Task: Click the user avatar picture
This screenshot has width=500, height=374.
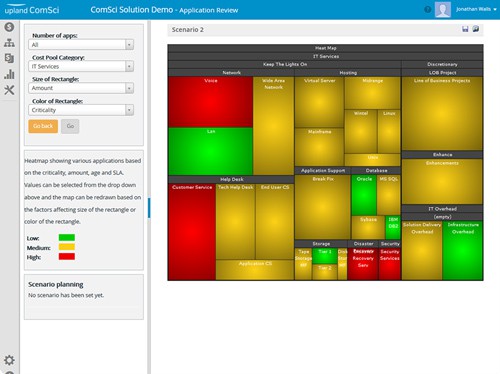Action: [x=443, y=10]
